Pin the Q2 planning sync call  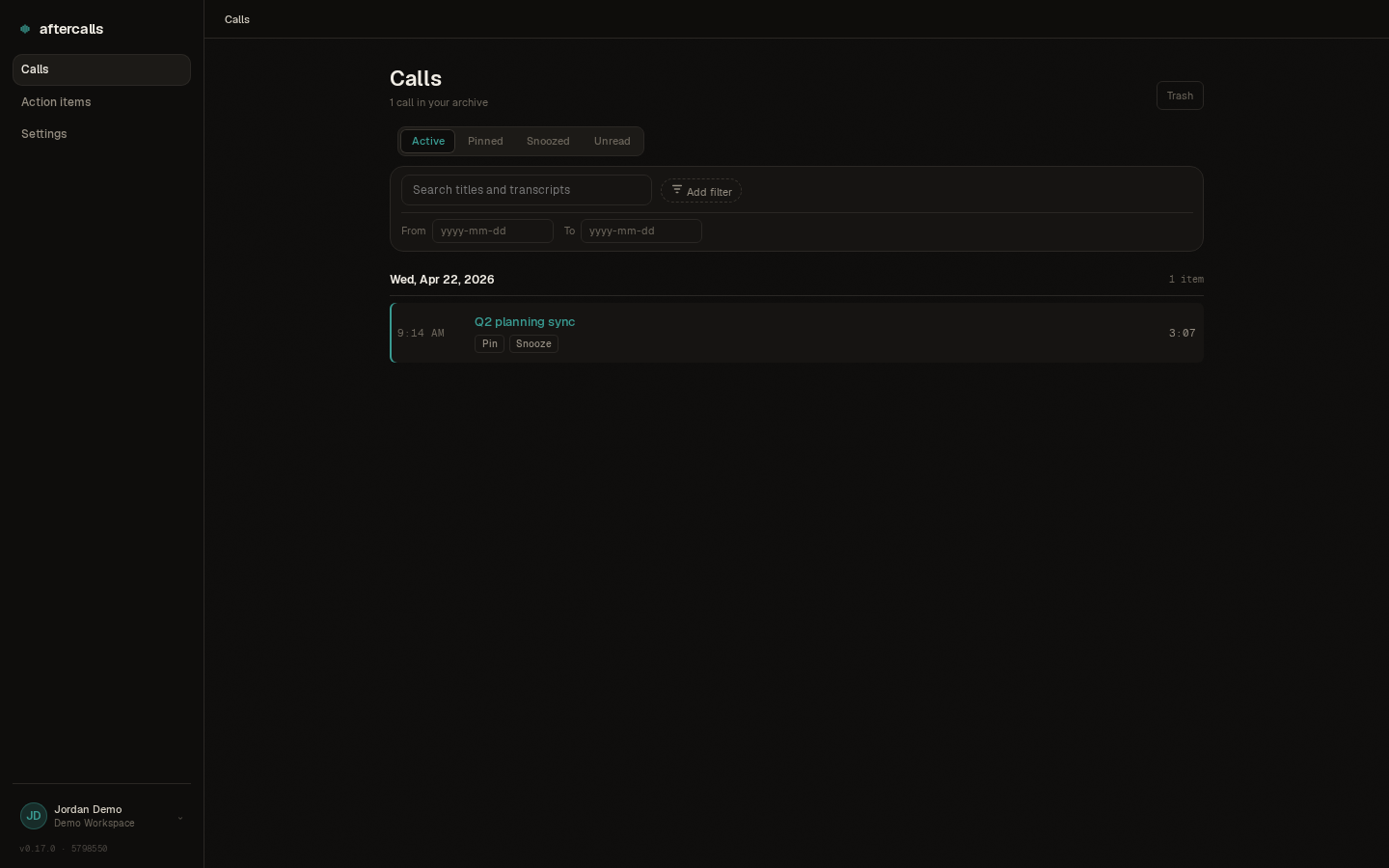(x=490, y=343)
